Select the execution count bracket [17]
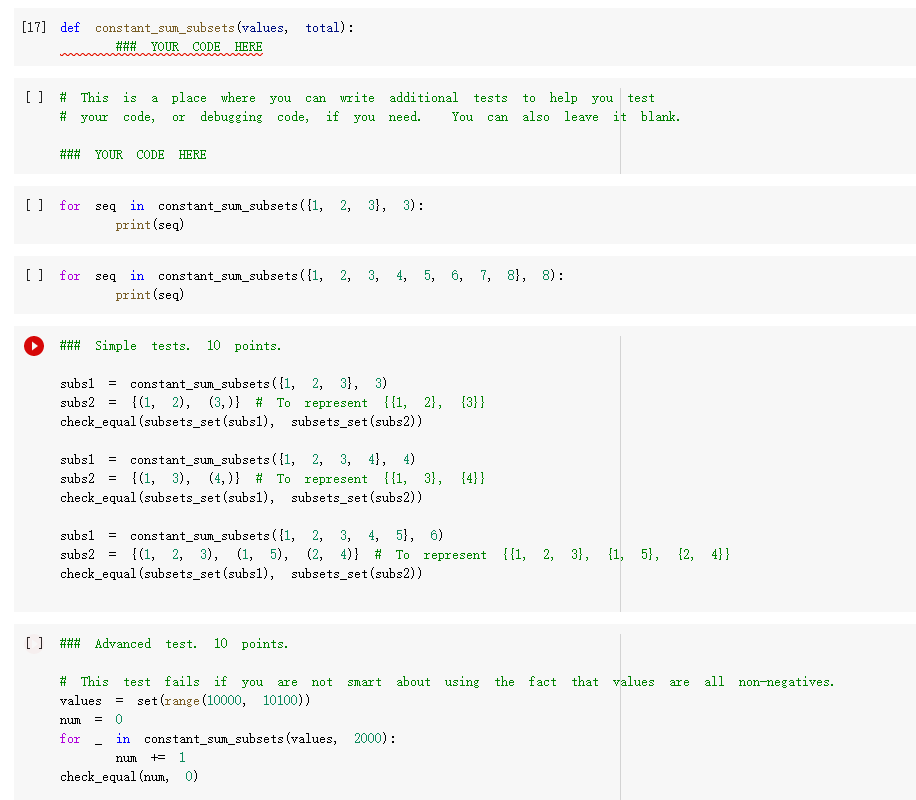This screenshot has height=800, width=916. pos(30,27)
